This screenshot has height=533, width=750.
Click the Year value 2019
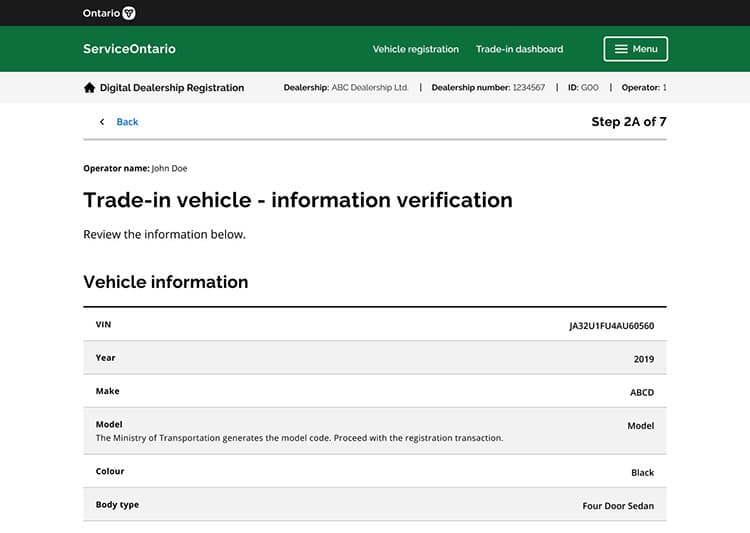pos(643,359)
